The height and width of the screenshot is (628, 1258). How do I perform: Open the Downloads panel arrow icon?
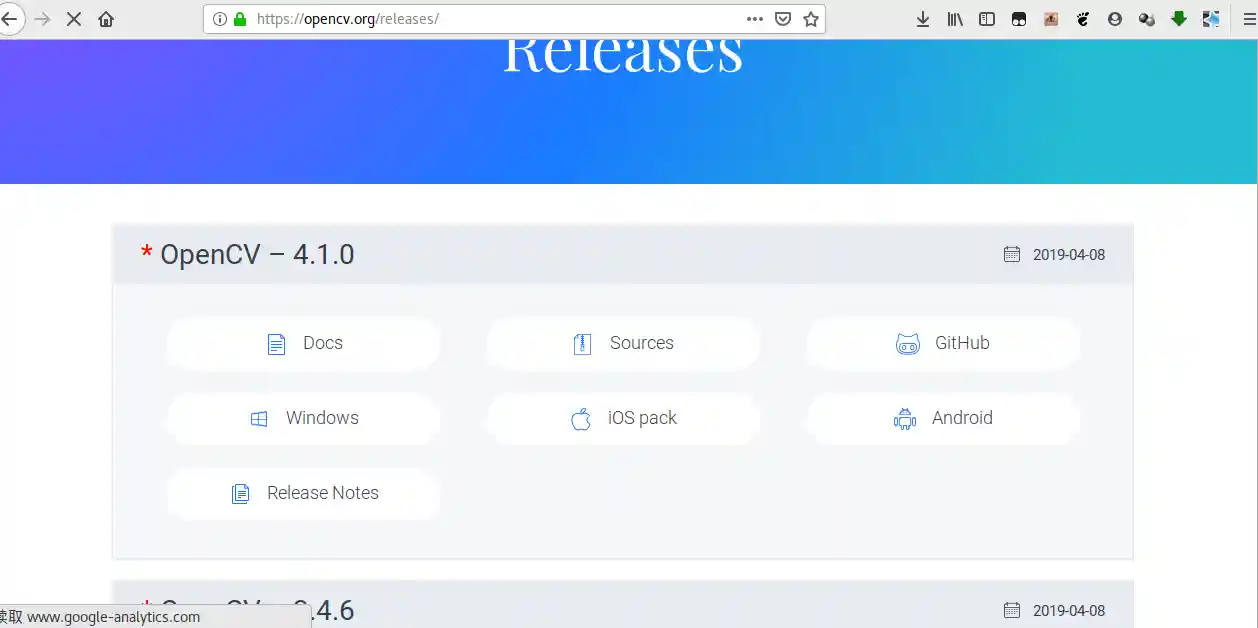pos(923,19)
